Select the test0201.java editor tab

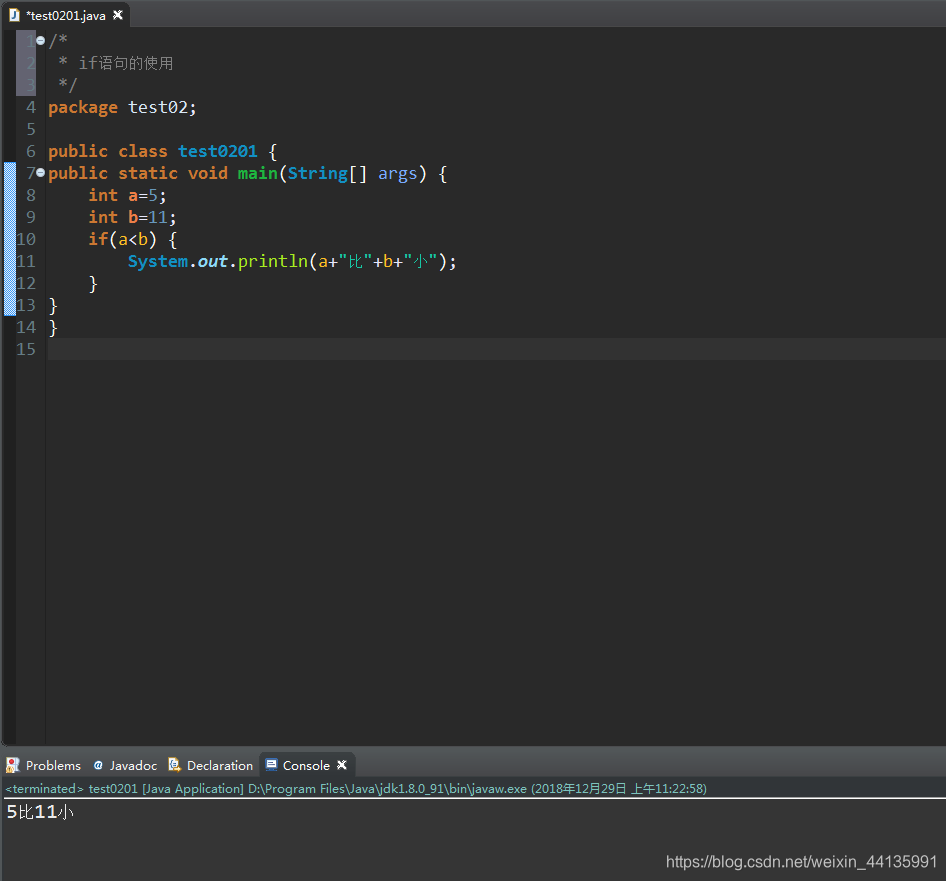[66, 16]
